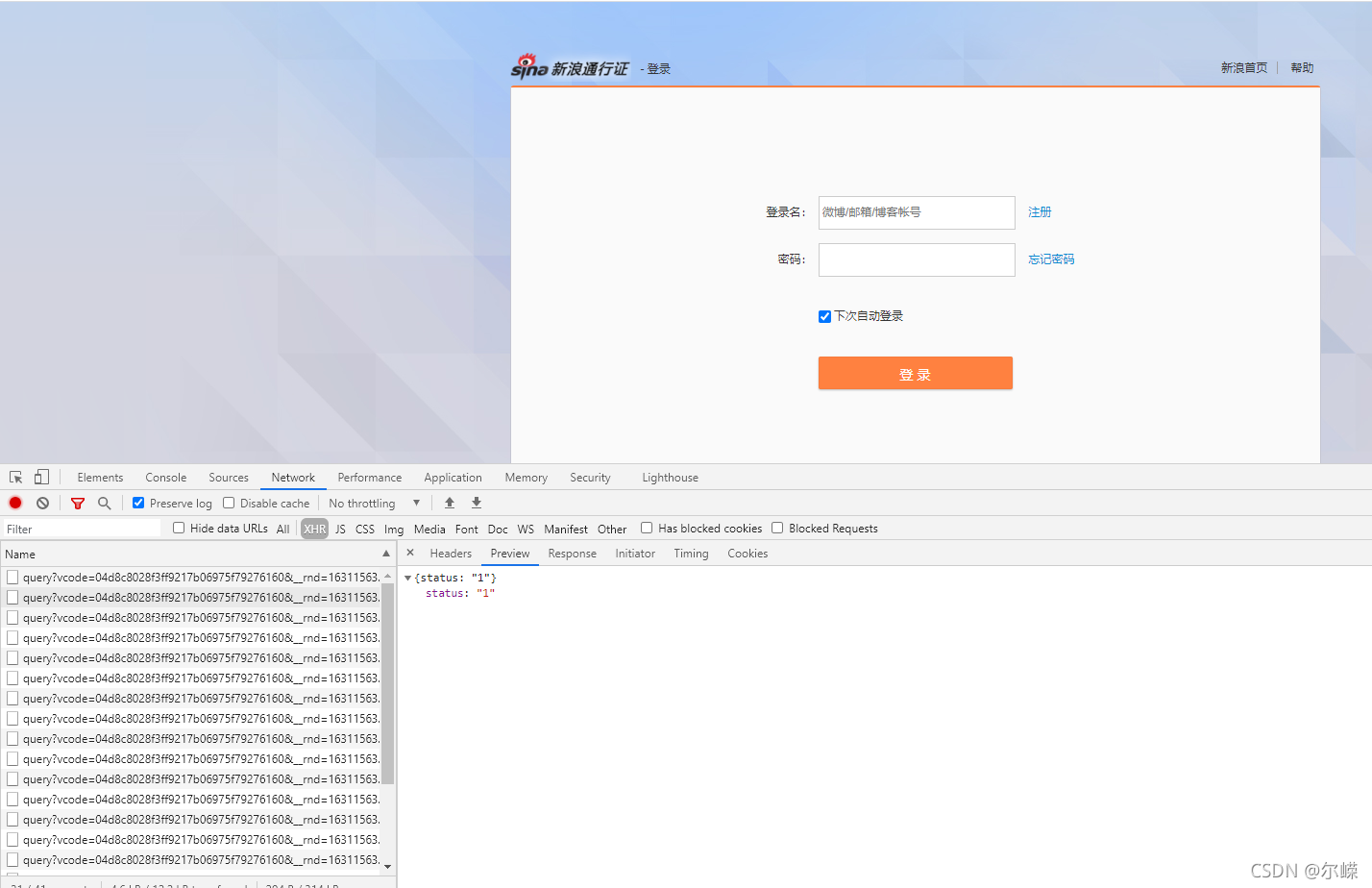Stop recording network log with red button
The image size is (1372, 888).
(x=15, y=503)
